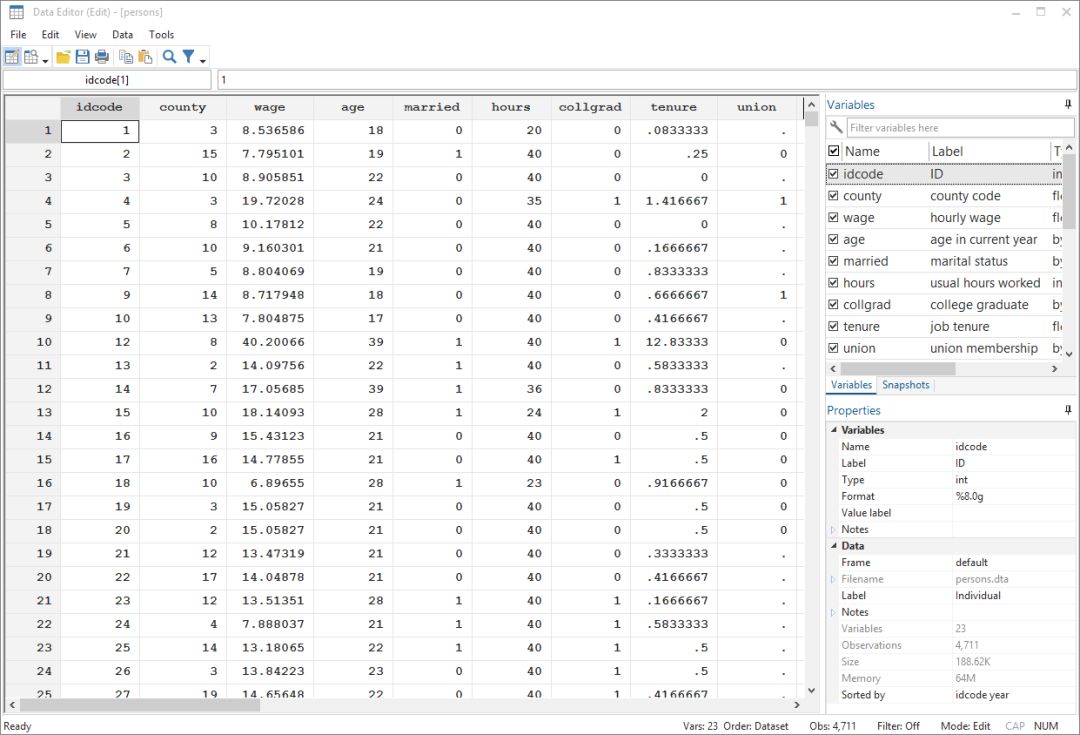Copy selected cells with the copy icon
Screen dimensions: 1080x735
pyautogui.click(x=128, y=57)
